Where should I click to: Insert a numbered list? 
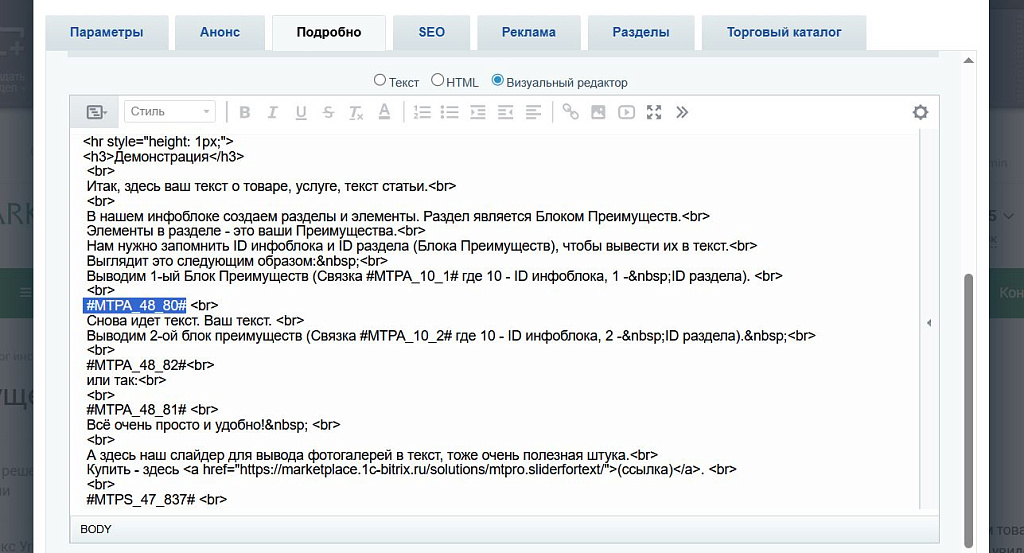tap(422, 112)
